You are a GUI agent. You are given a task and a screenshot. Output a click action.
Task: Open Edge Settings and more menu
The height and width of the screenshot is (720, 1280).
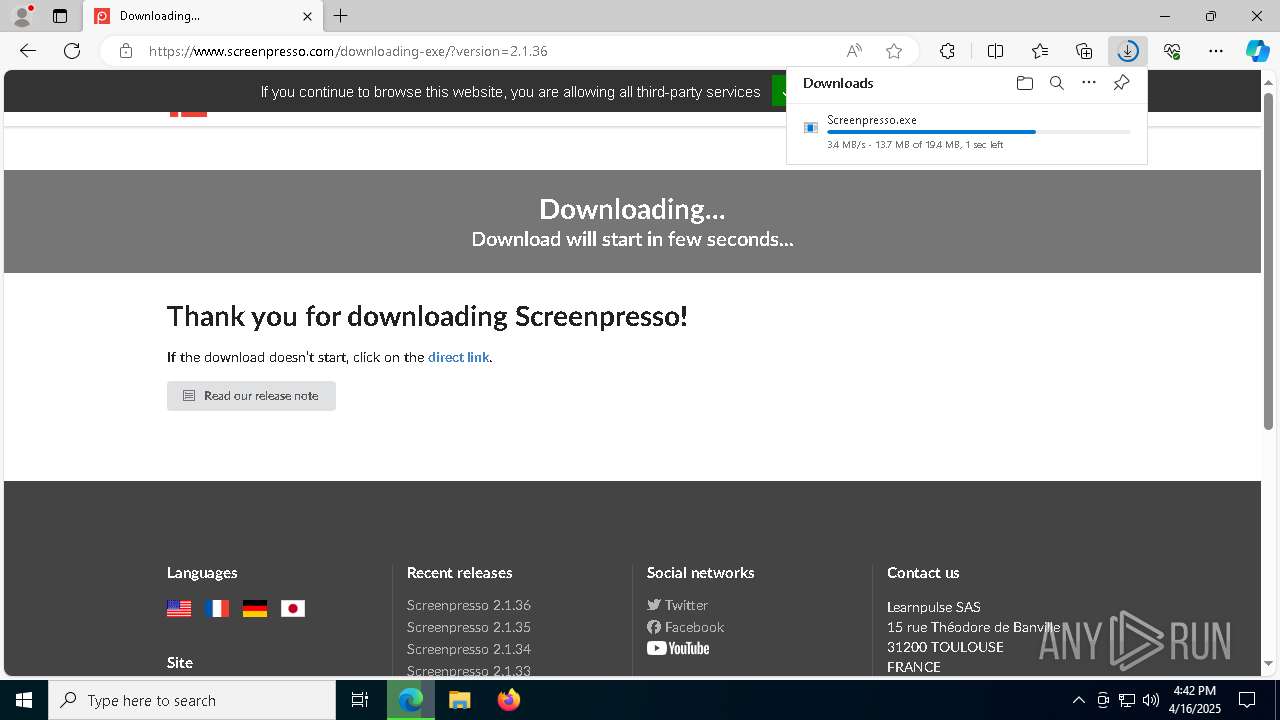click(x=1216, y=51)
